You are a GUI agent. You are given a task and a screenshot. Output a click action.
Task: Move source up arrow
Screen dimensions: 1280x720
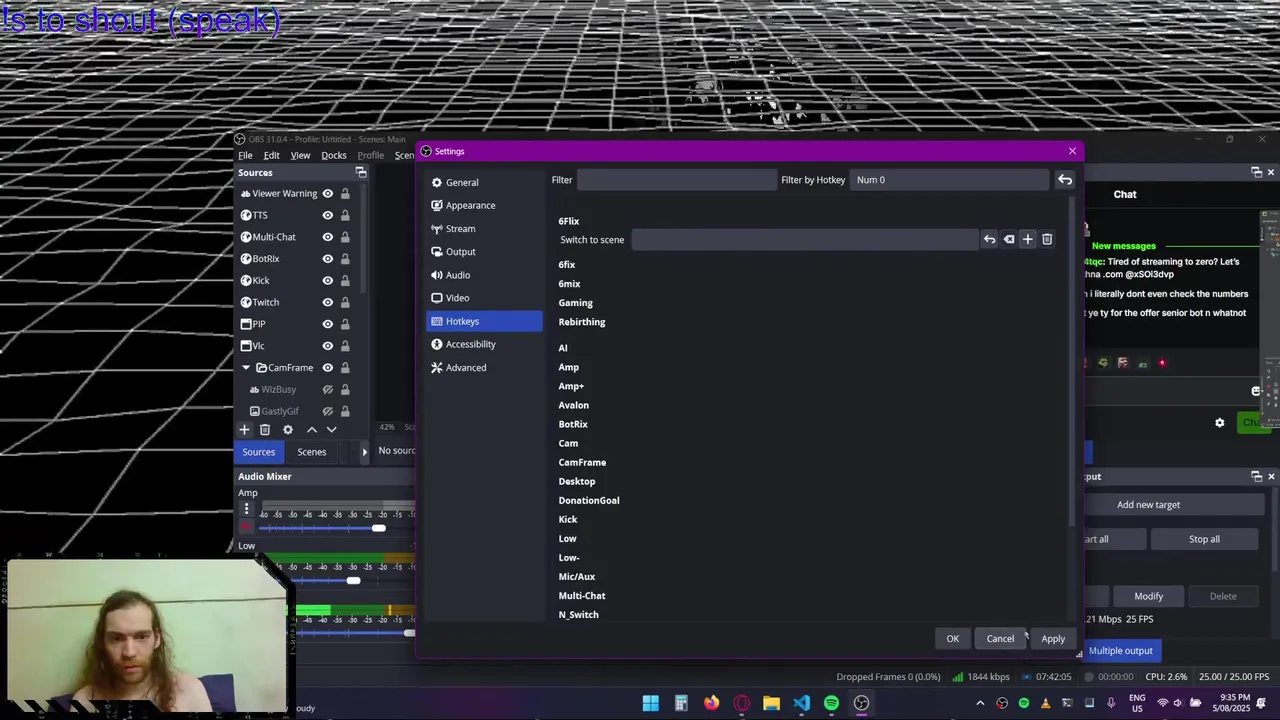coord(312,429)
